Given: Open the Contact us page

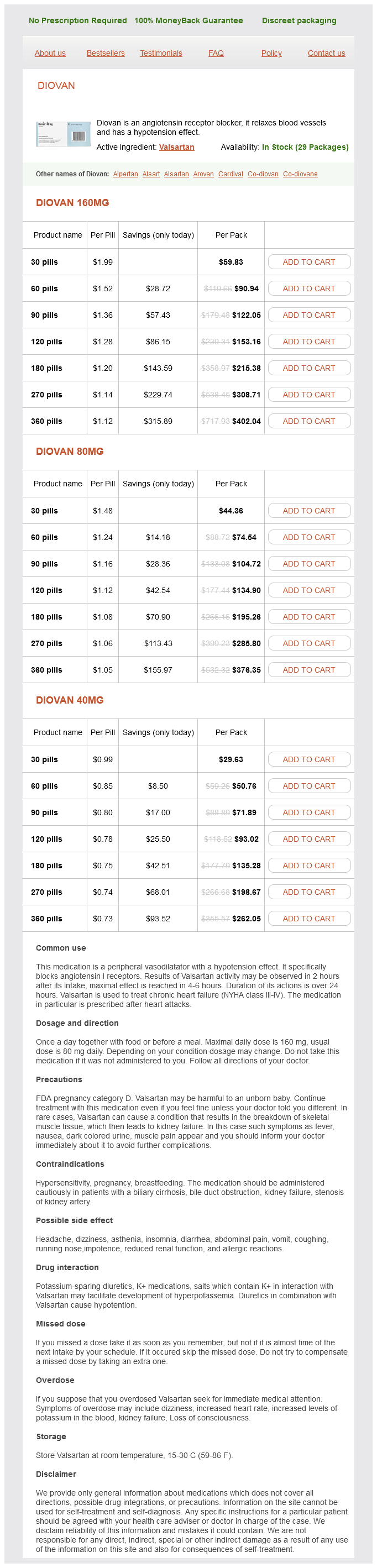Looking at the screenshot, I should tap(326, 54).
